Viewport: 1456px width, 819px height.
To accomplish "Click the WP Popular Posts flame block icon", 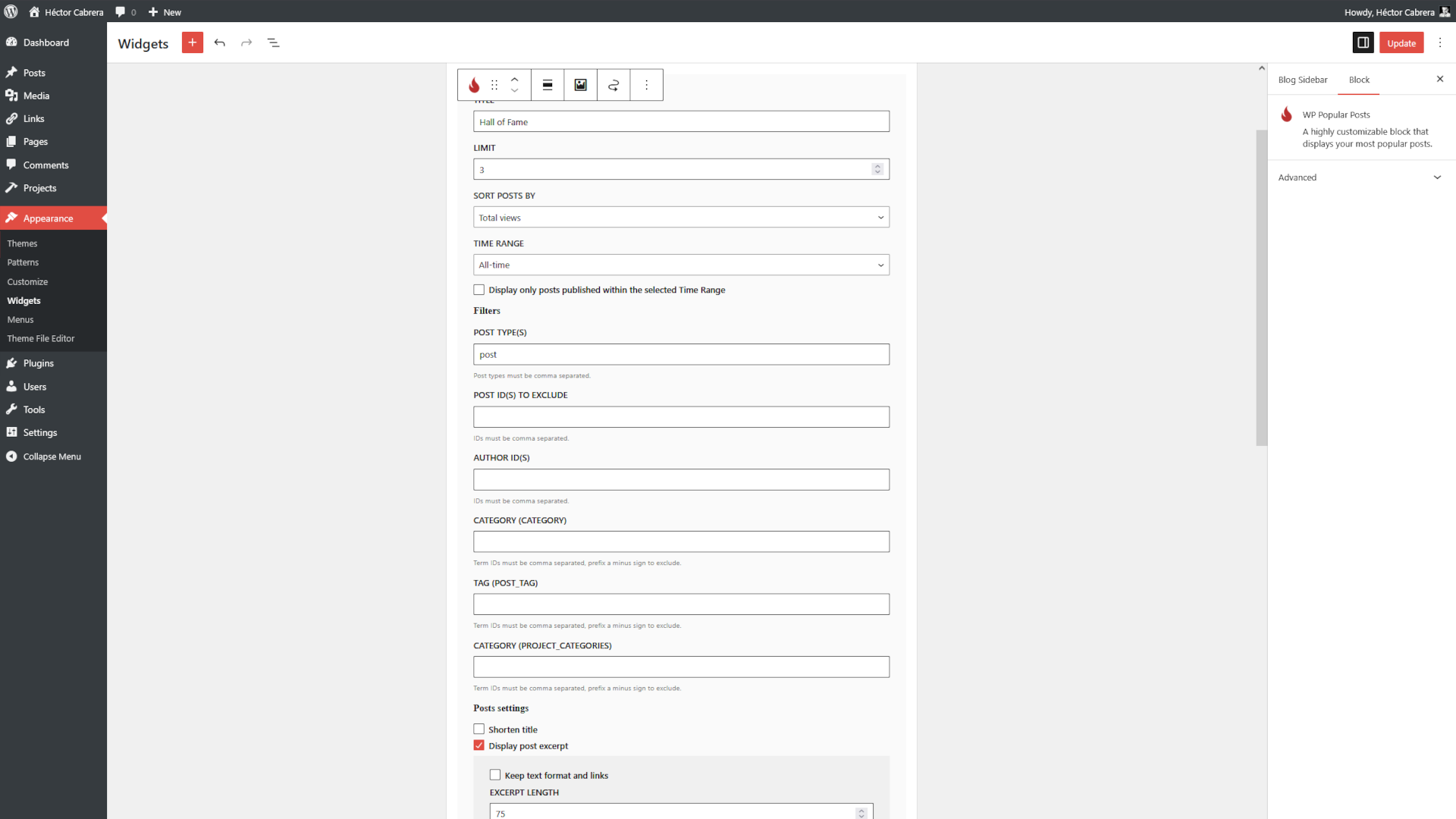I will [474, 85].
